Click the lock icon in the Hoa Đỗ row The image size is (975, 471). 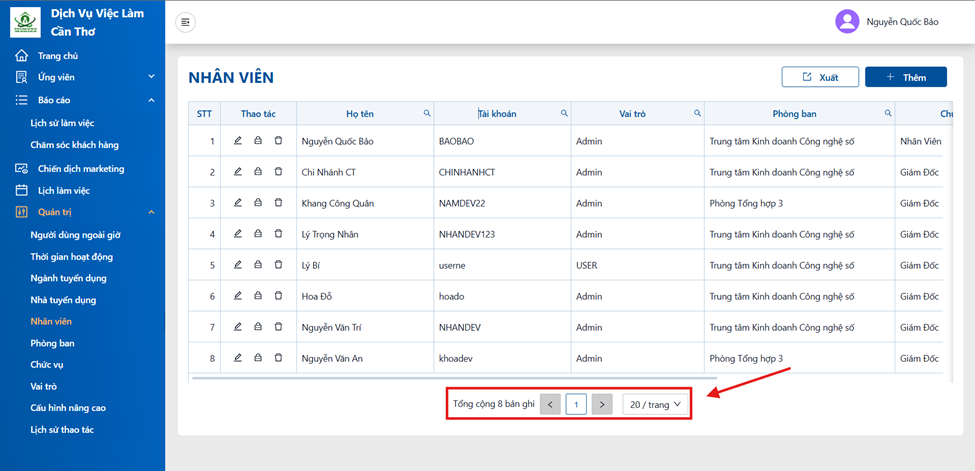click(257, 296)
